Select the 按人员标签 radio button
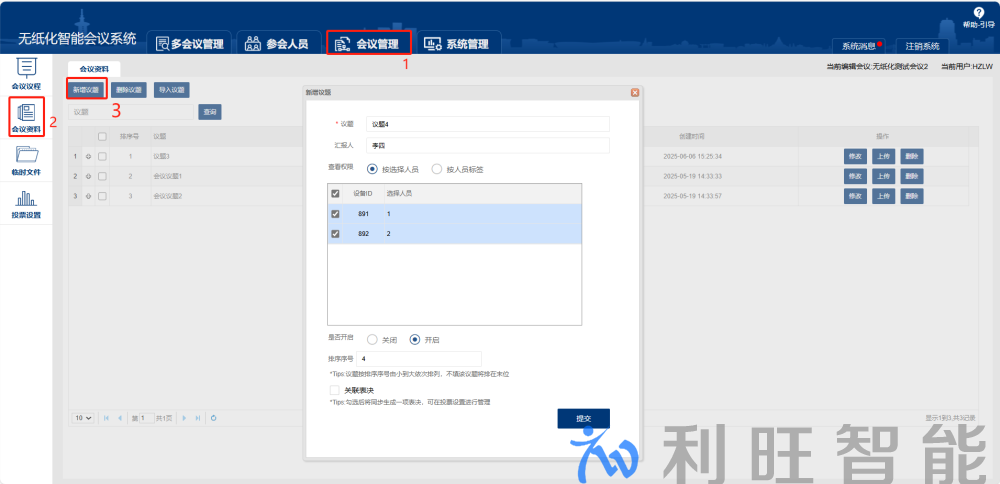This screenshot has height=484, width=1000. (437, 169)
